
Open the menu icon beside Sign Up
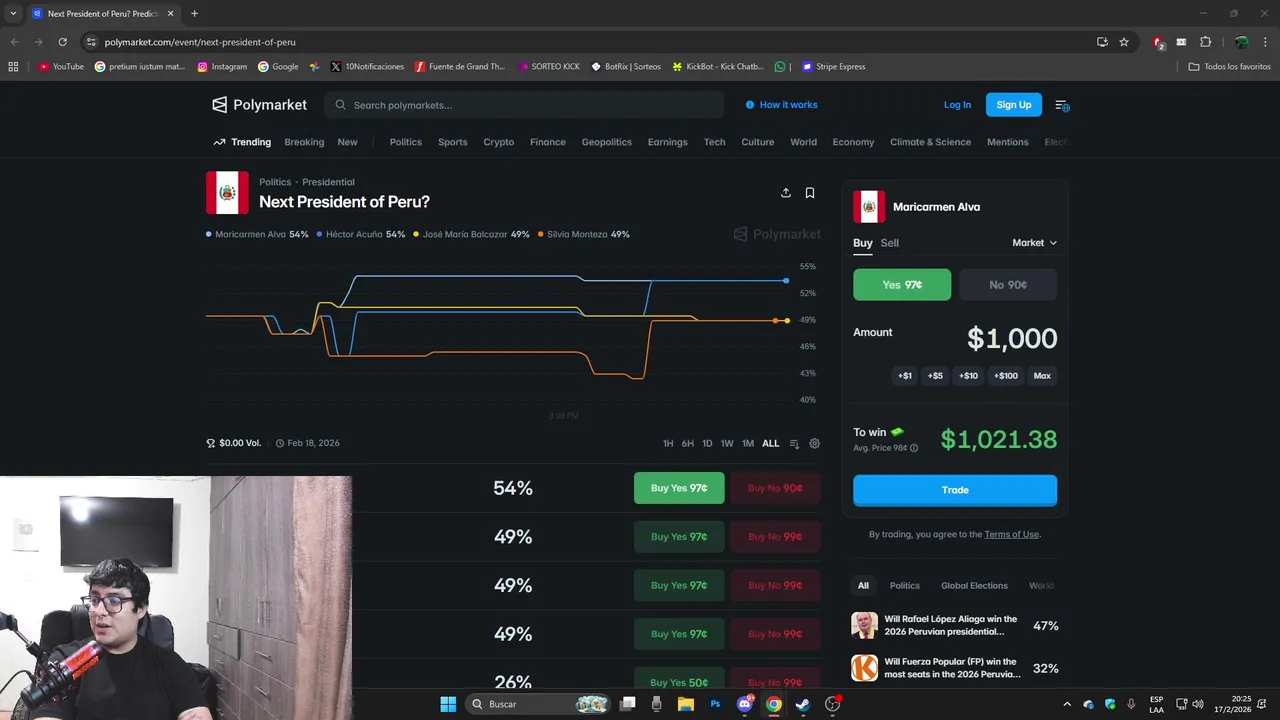click(x=1062, y=105)
